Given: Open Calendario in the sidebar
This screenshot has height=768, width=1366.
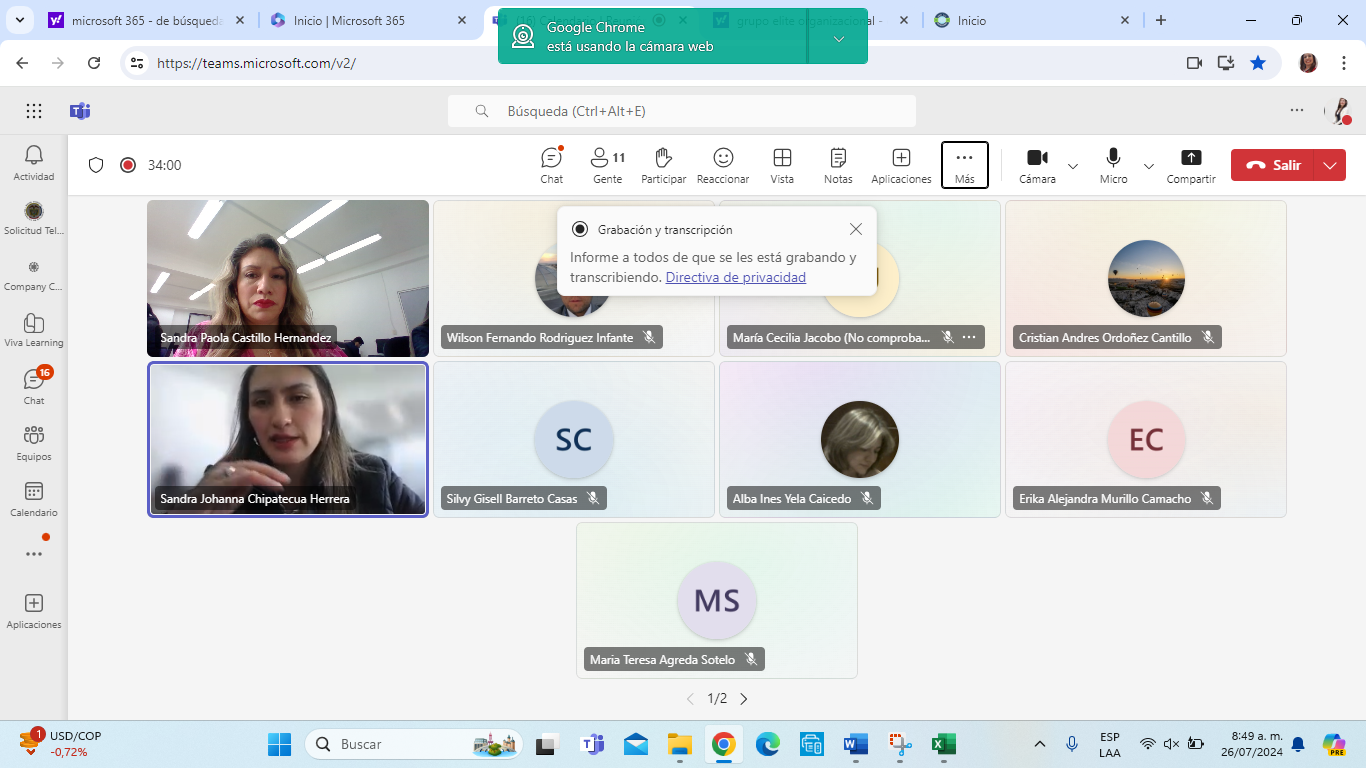Looking at the screenshot, I should (x=34, y=499).
